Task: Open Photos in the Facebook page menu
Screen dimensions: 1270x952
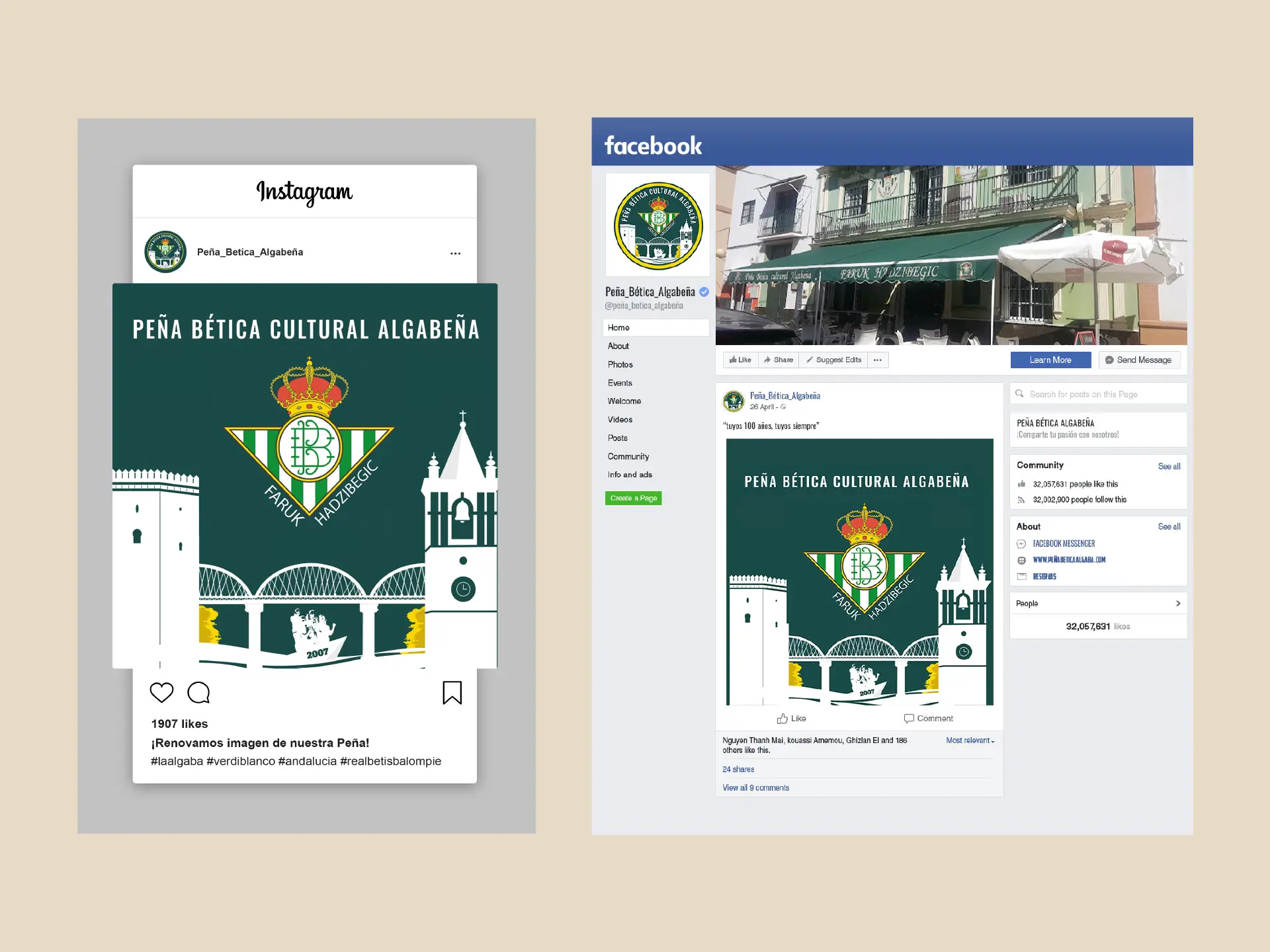Action: [x=620, y=364]
